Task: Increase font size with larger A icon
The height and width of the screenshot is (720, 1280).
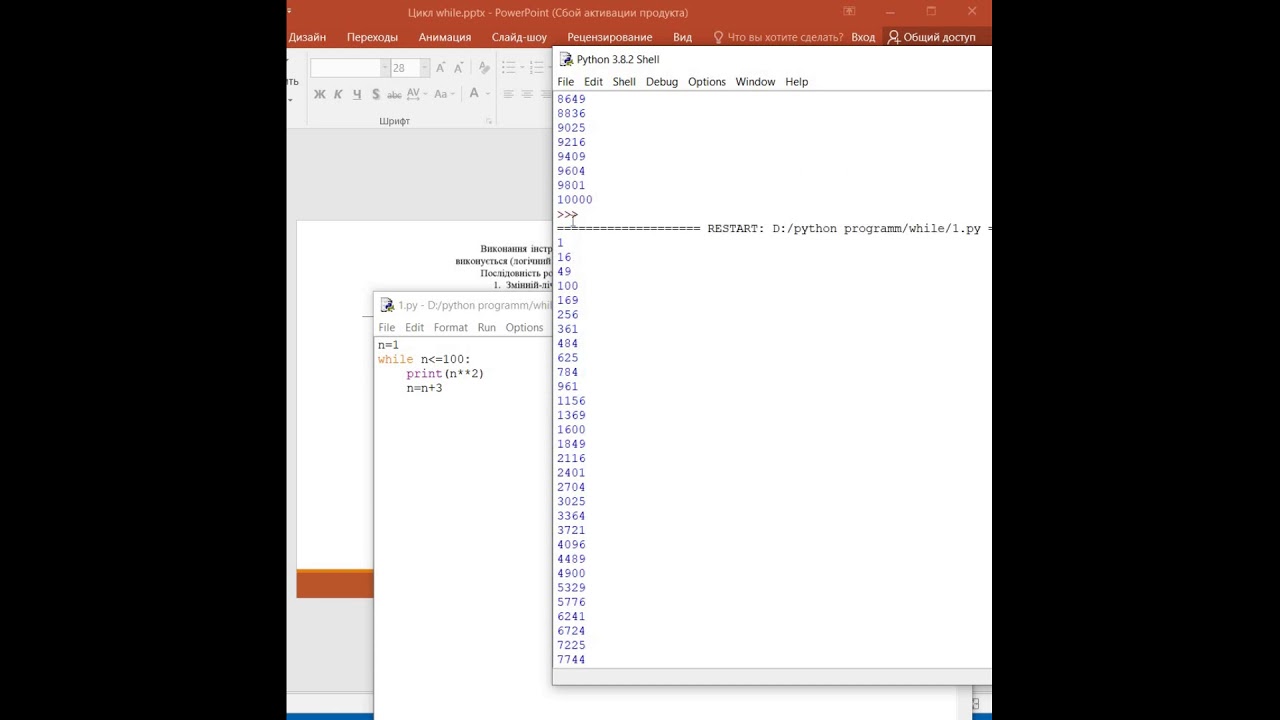Action: [440, 68]
